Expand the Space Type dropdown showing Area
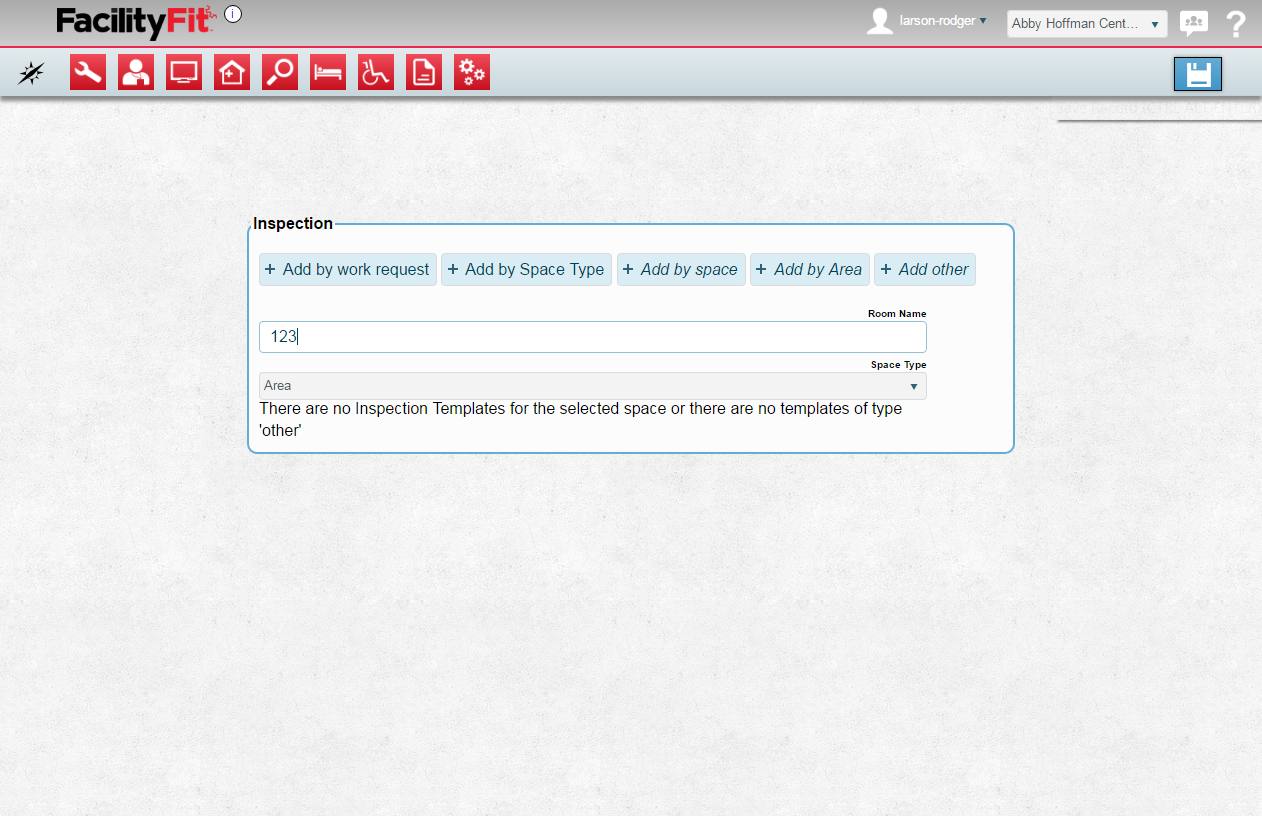1262x816 pixels. point(592,386)
